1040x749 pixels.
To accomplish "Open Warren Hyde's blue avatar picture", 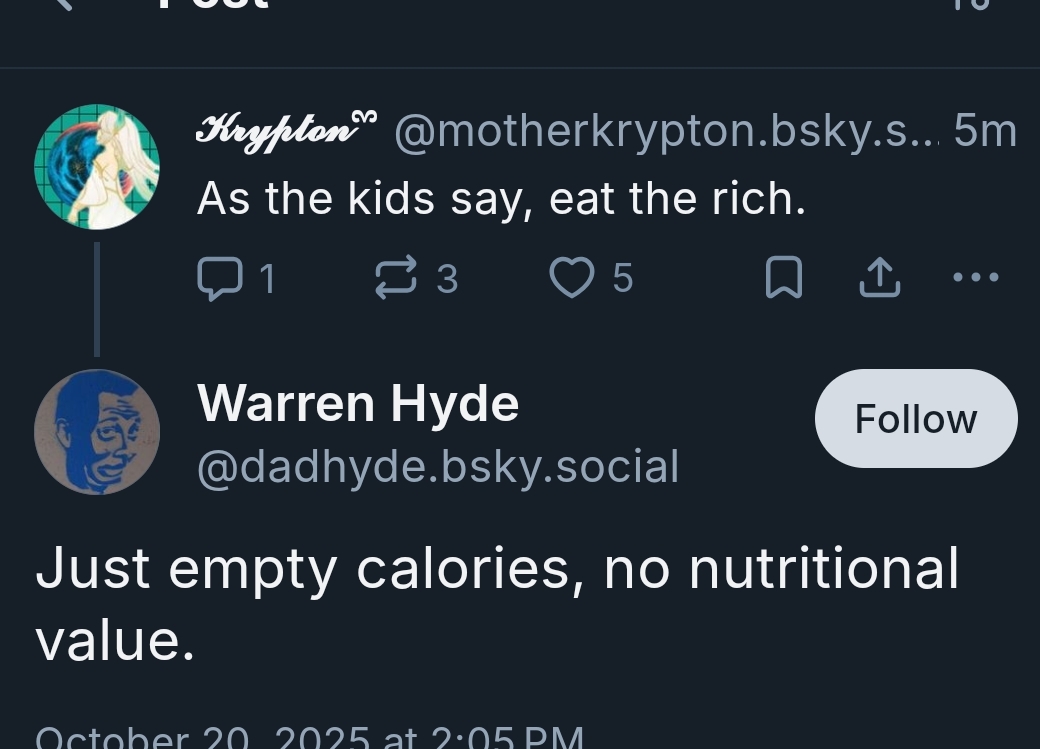I will click(x=97, y=432).
